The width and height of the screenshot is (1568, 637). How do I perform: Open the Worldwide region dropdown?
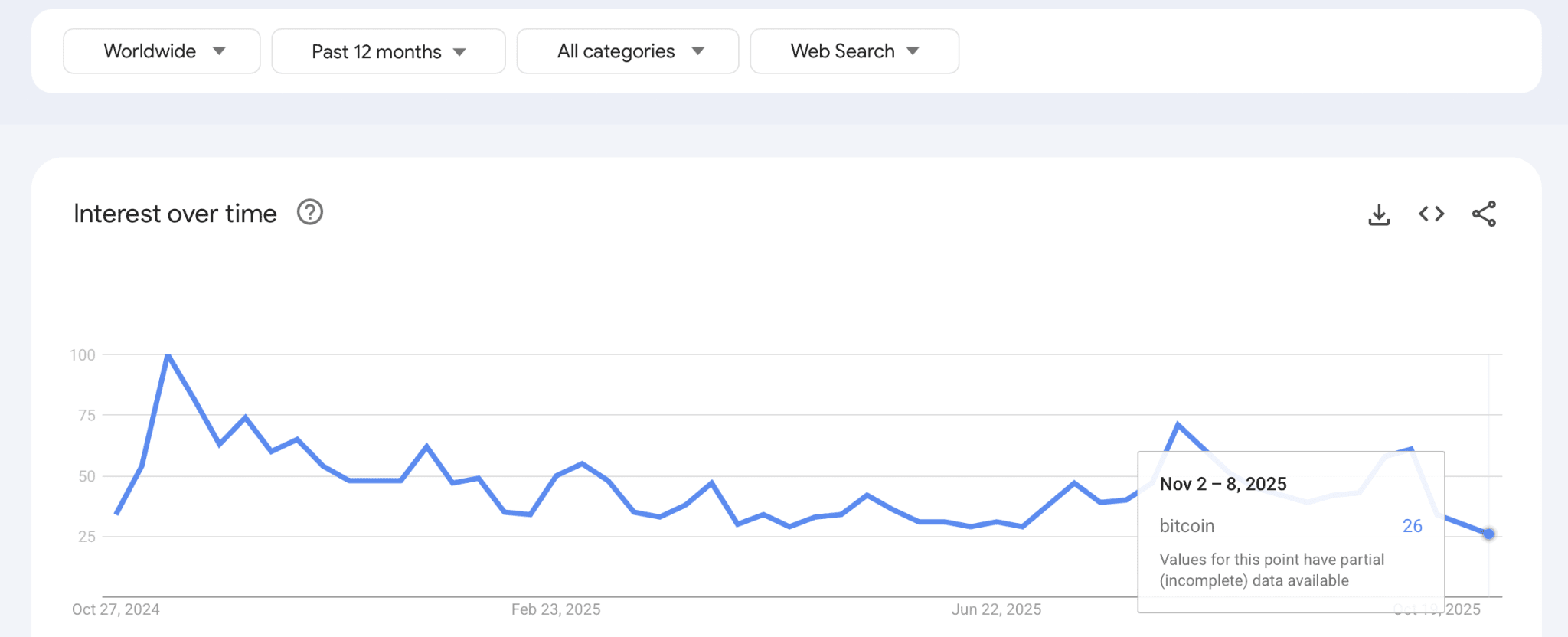[162, 51]
